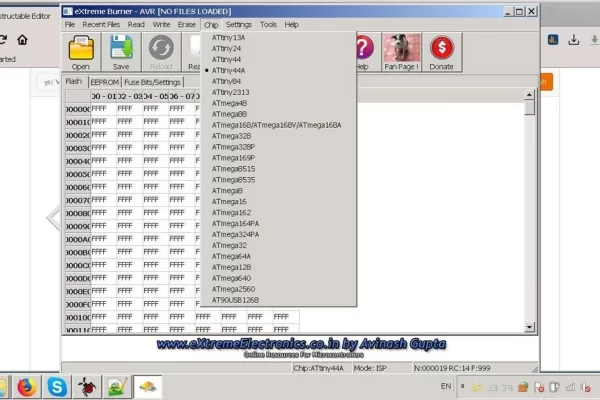The width and height of the screenshot is (600, 400).
Task: Choose ATmega8515 chip
Action: pyautogui.click(x=278, y=169)
